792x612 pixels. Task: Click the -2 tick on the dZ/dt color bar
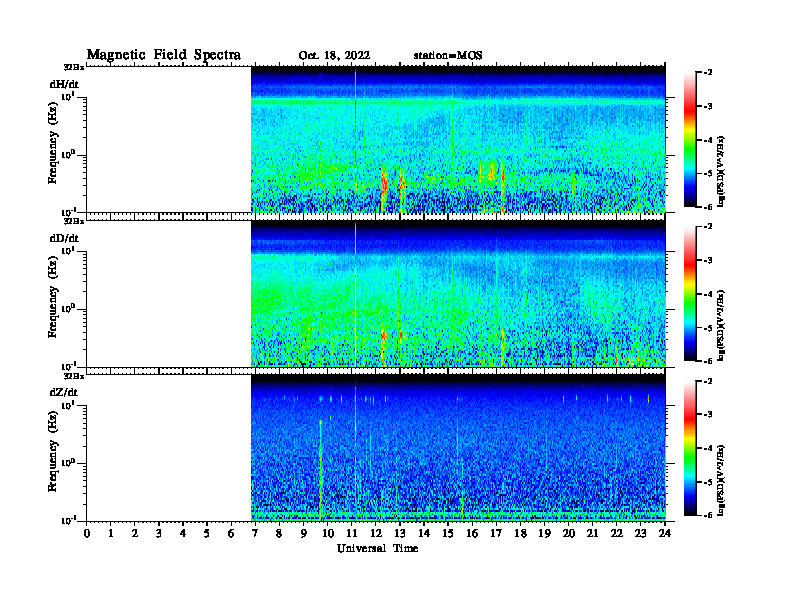tap(707, 381)
